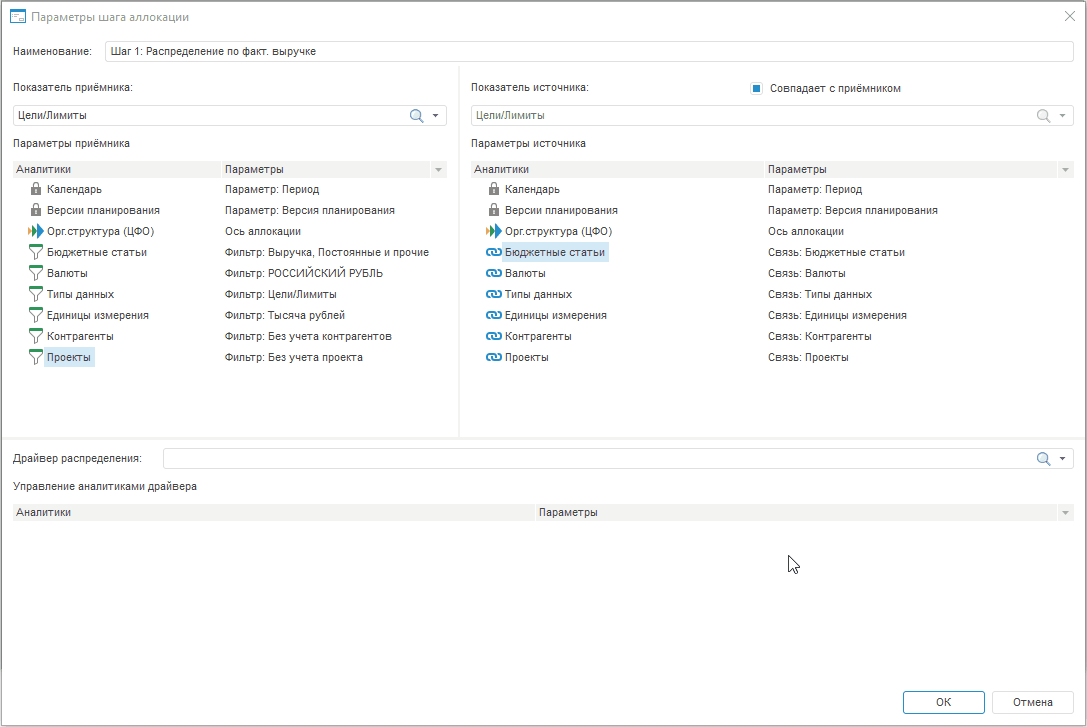Select Единицы измерения row in source analytics
The height and width of the screenshot is (727, 1087).
coord(555,315)
